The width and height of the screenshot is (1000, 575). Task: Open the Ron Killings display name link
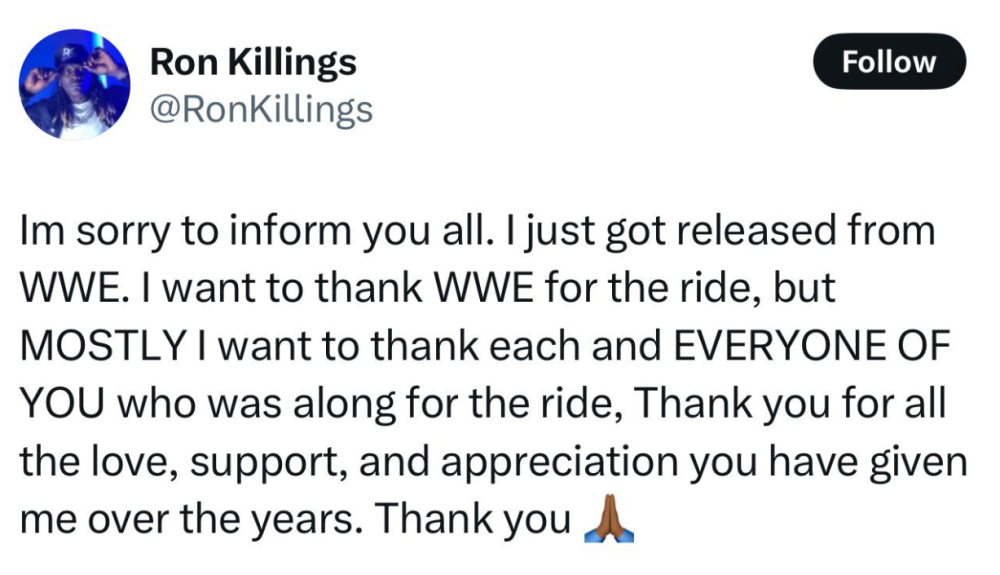click(x=253, y=62)
